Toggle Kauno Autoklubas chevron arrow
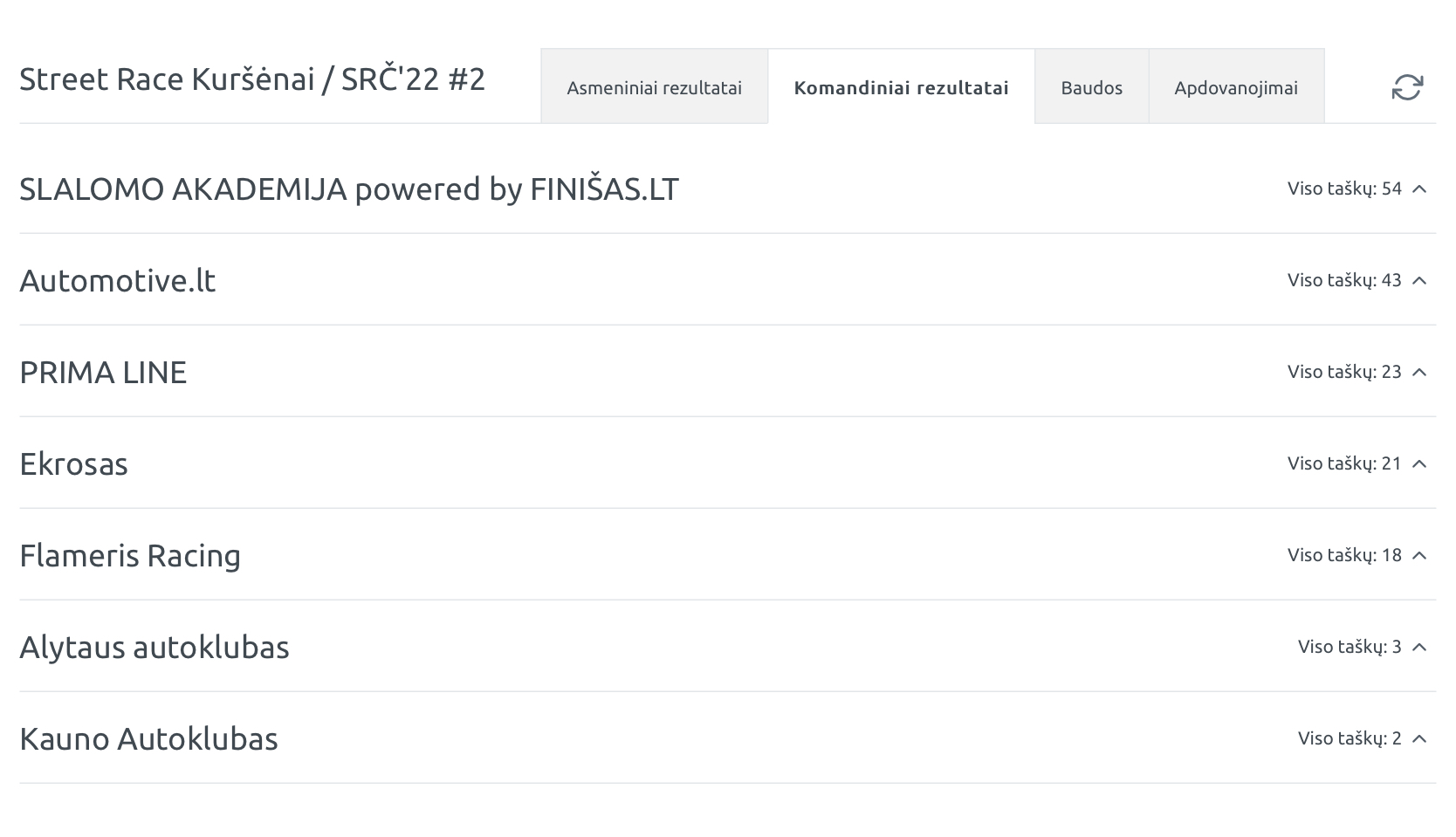This screenshot has height=837, width=1456. click(x=1419, y=738)
